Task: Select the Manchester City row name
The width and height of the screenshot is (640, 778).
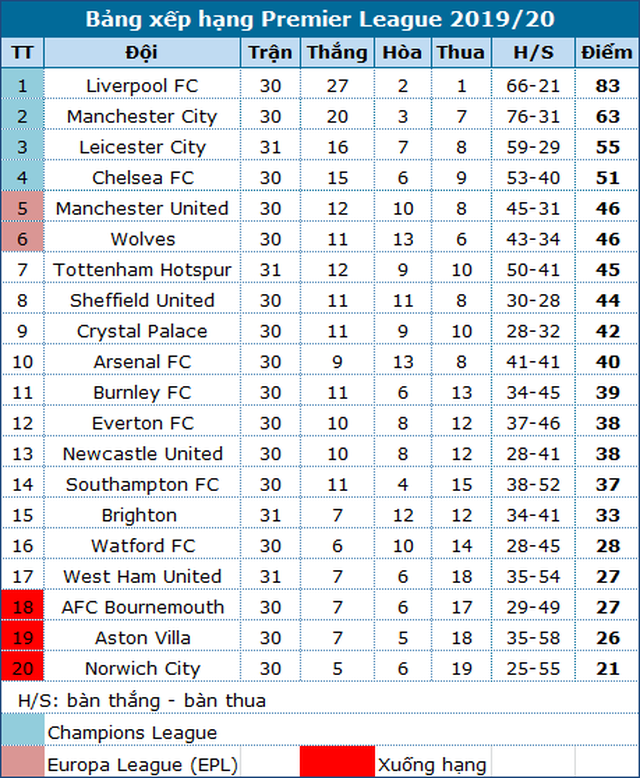Action: (142, 117)
